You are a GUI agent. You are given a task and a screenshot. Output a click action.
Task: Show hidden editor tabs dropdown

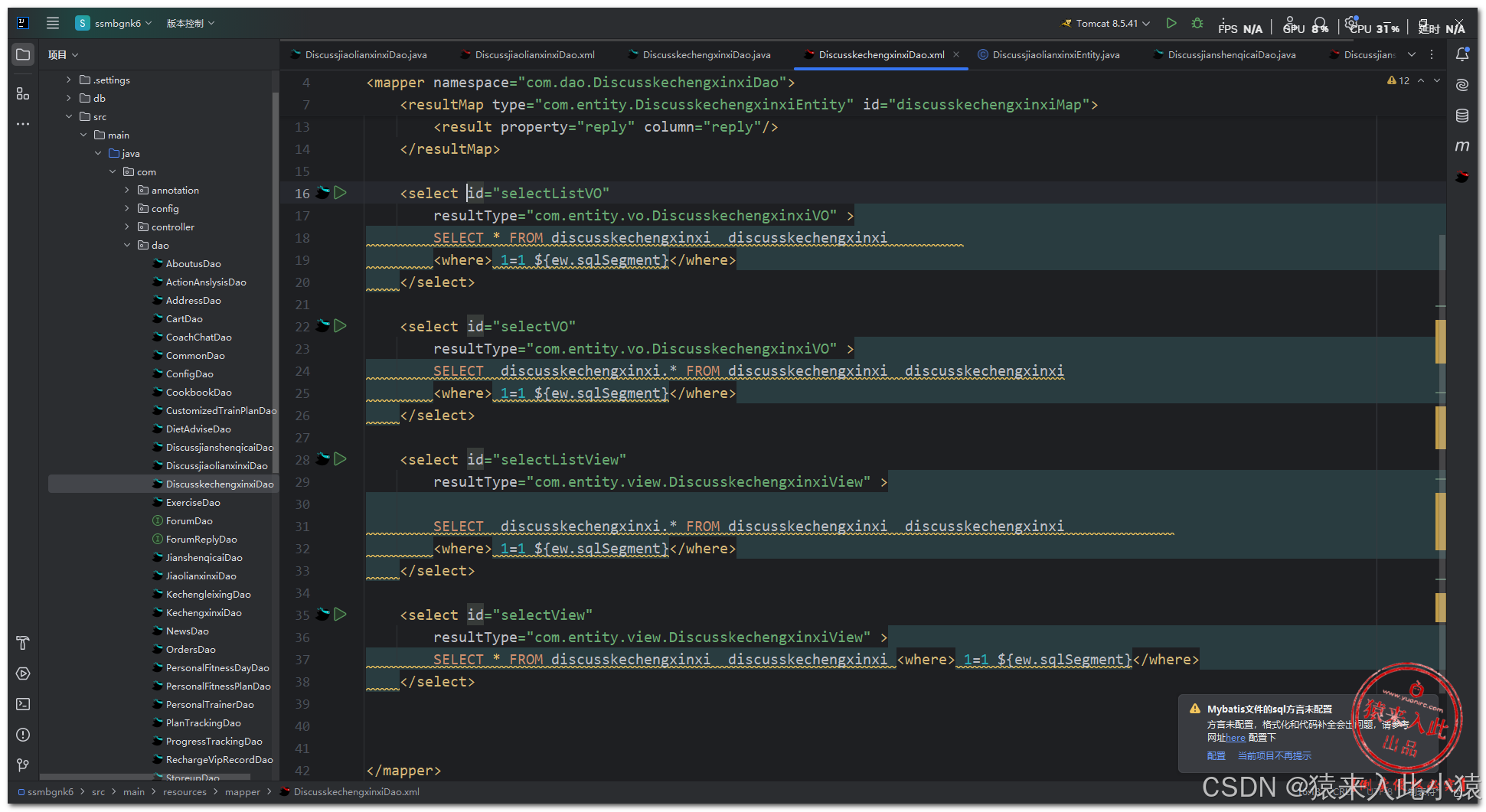1411,54
